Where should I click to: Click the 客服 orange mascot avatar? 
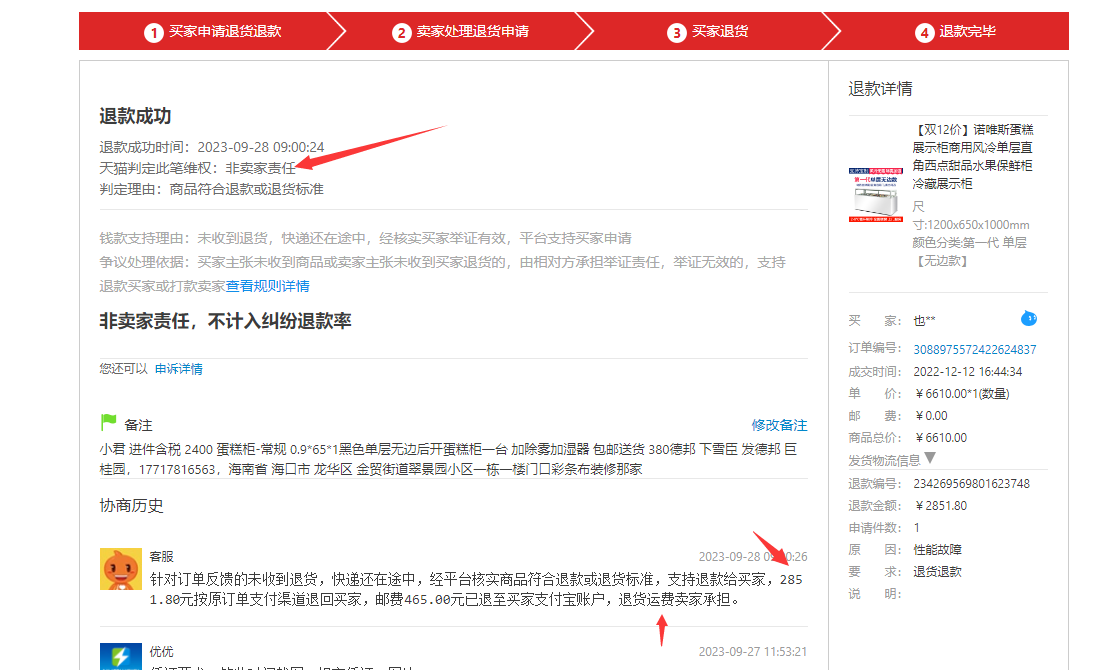pyautogui.click(x=120, y=568)
